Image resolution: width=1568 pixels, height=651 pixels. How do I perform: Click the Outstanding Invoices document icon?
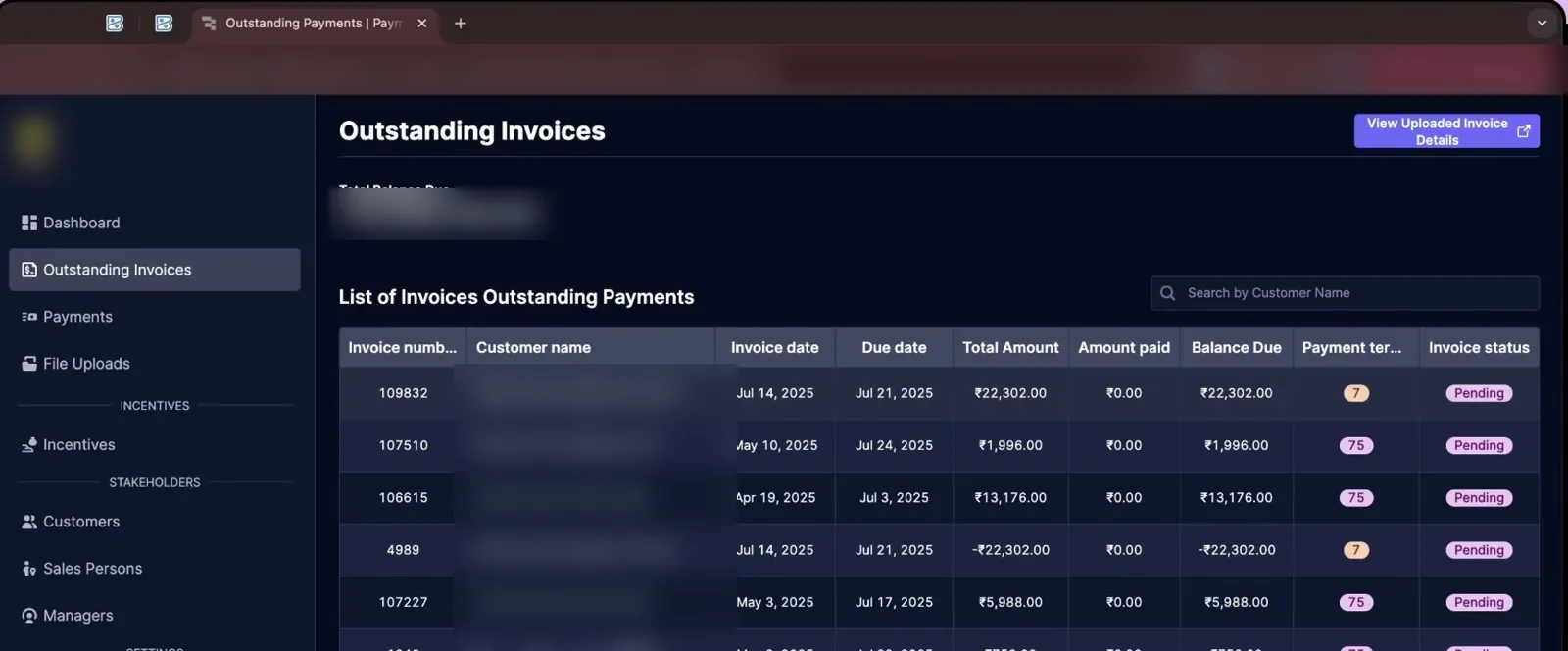(x=29, y=270)
